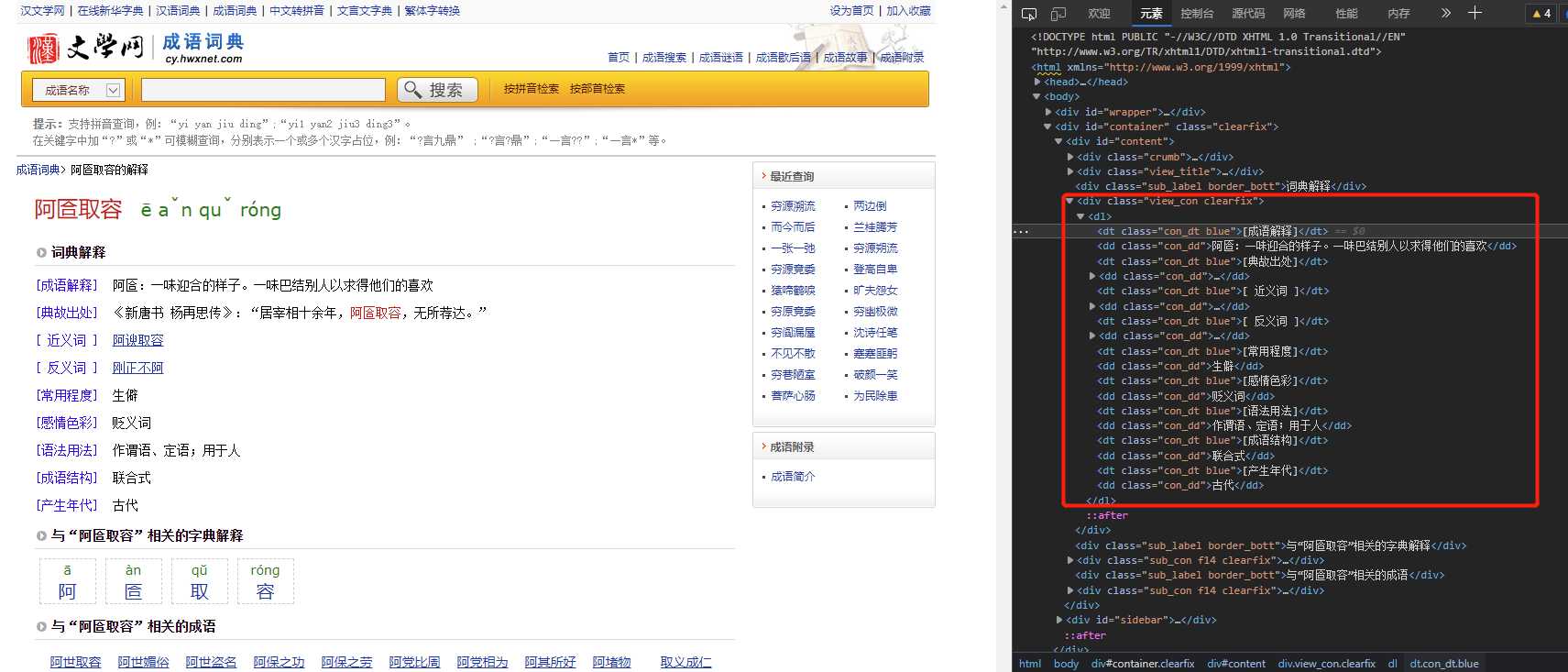This screenshot has width=1568, height=672.
Task: Click the character tile 匼 with pinyin àn
Action: [x=133, y=581]
